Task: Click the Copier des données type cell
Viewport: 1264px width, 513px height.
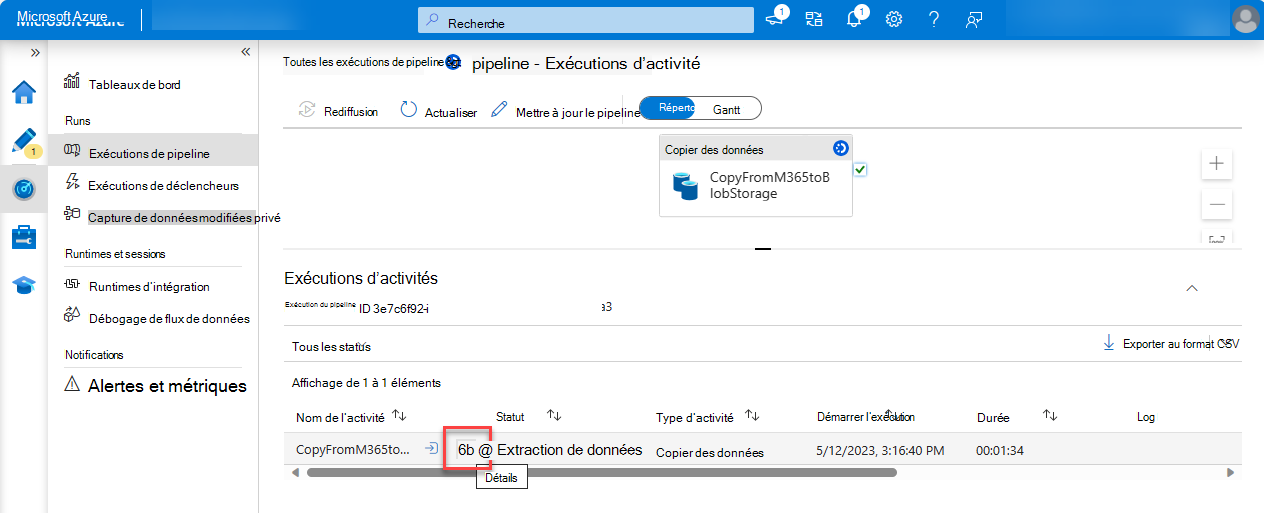Action: pos(710,452)
